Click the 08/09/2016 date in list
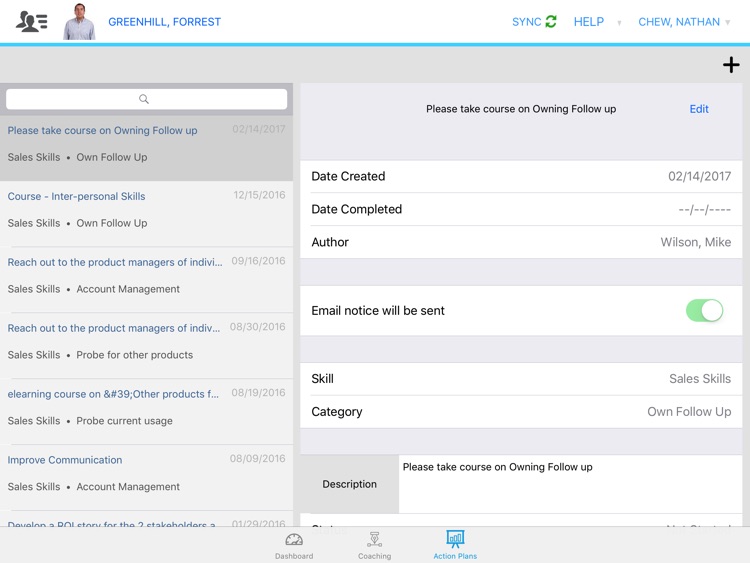This screenshot has height=563, width=750. 257,459
